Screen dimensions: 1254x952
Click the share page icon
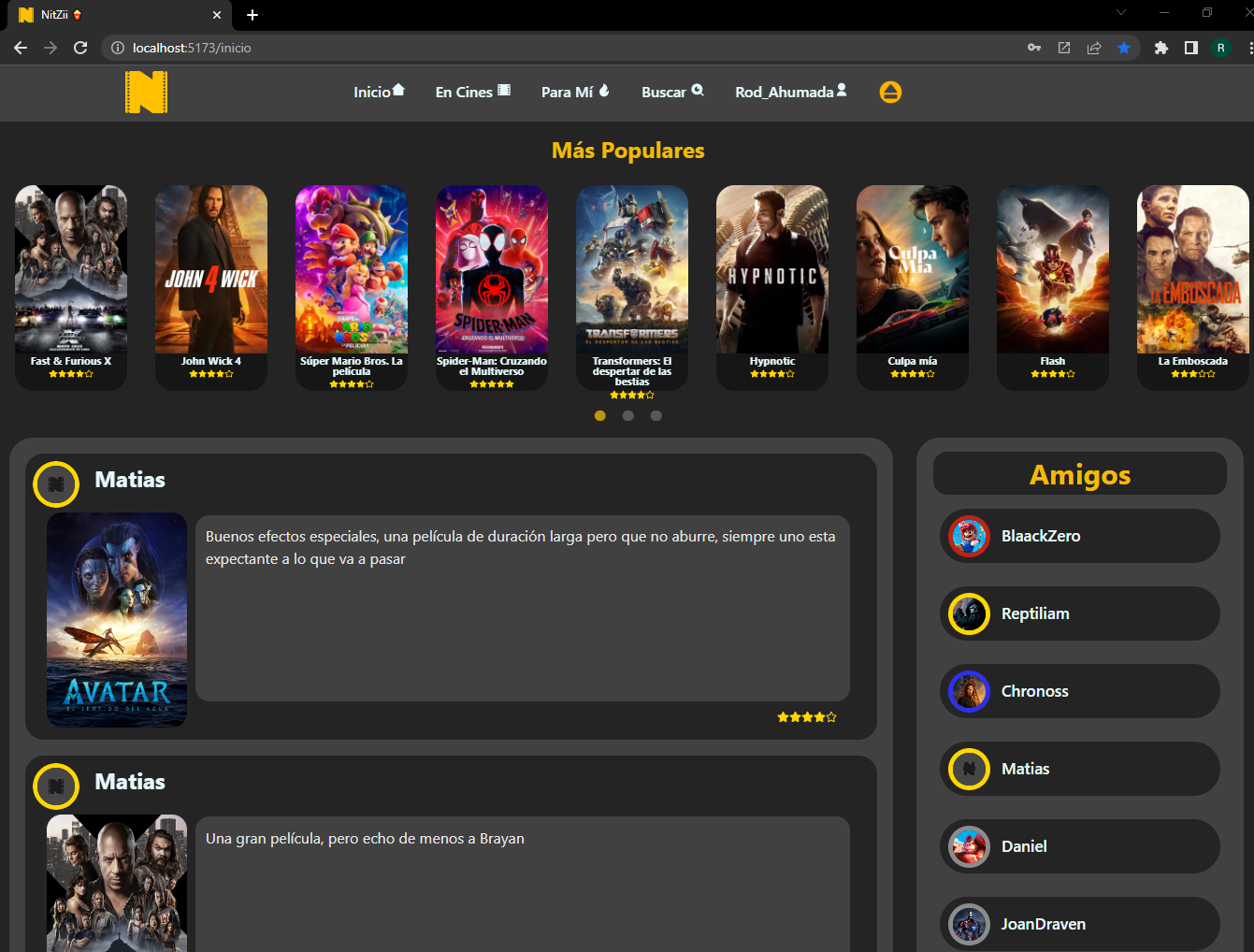point(1094,48)
